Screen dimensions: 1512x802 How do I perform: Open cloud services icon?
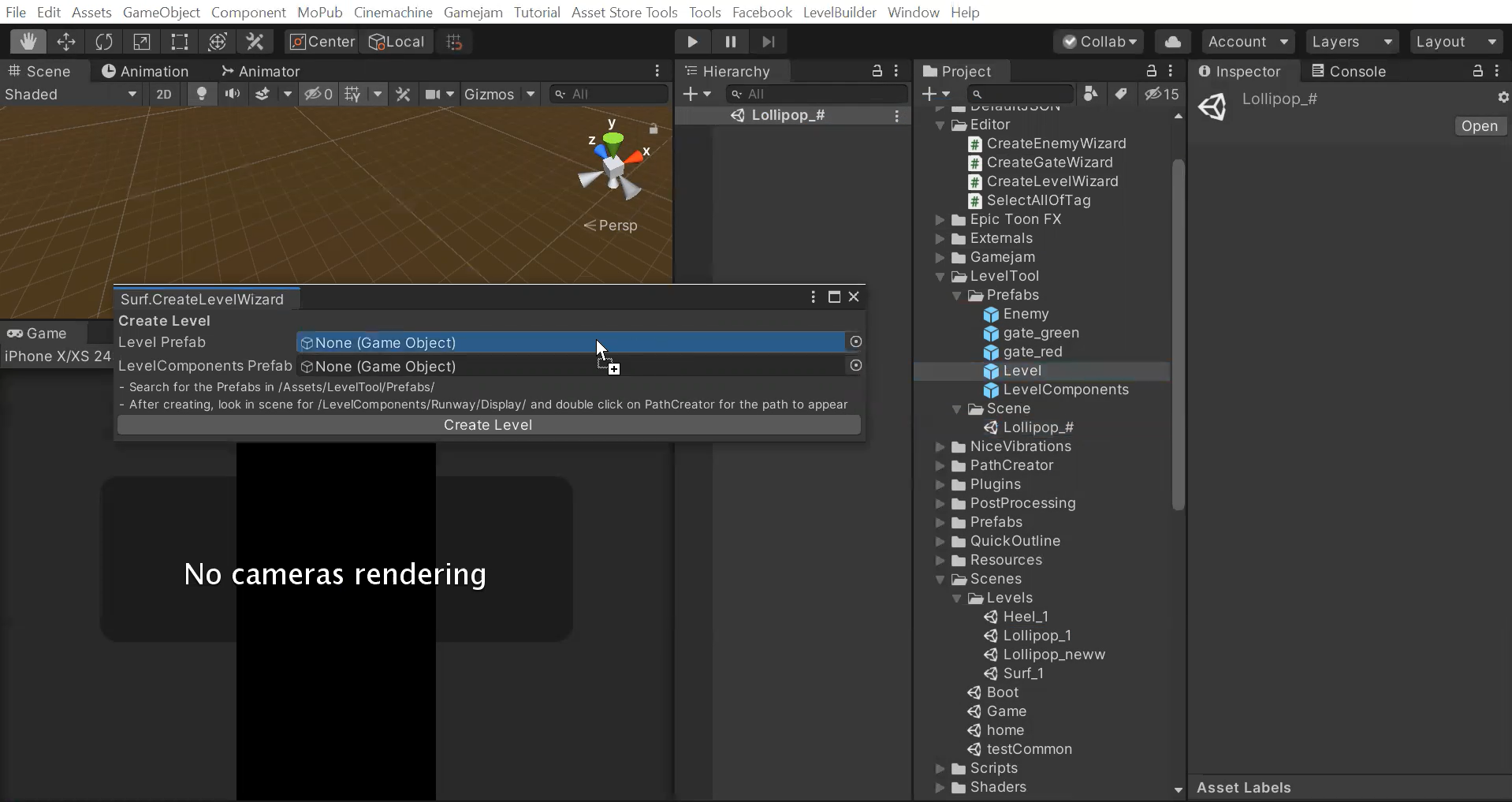click(x=1172, y=42)
